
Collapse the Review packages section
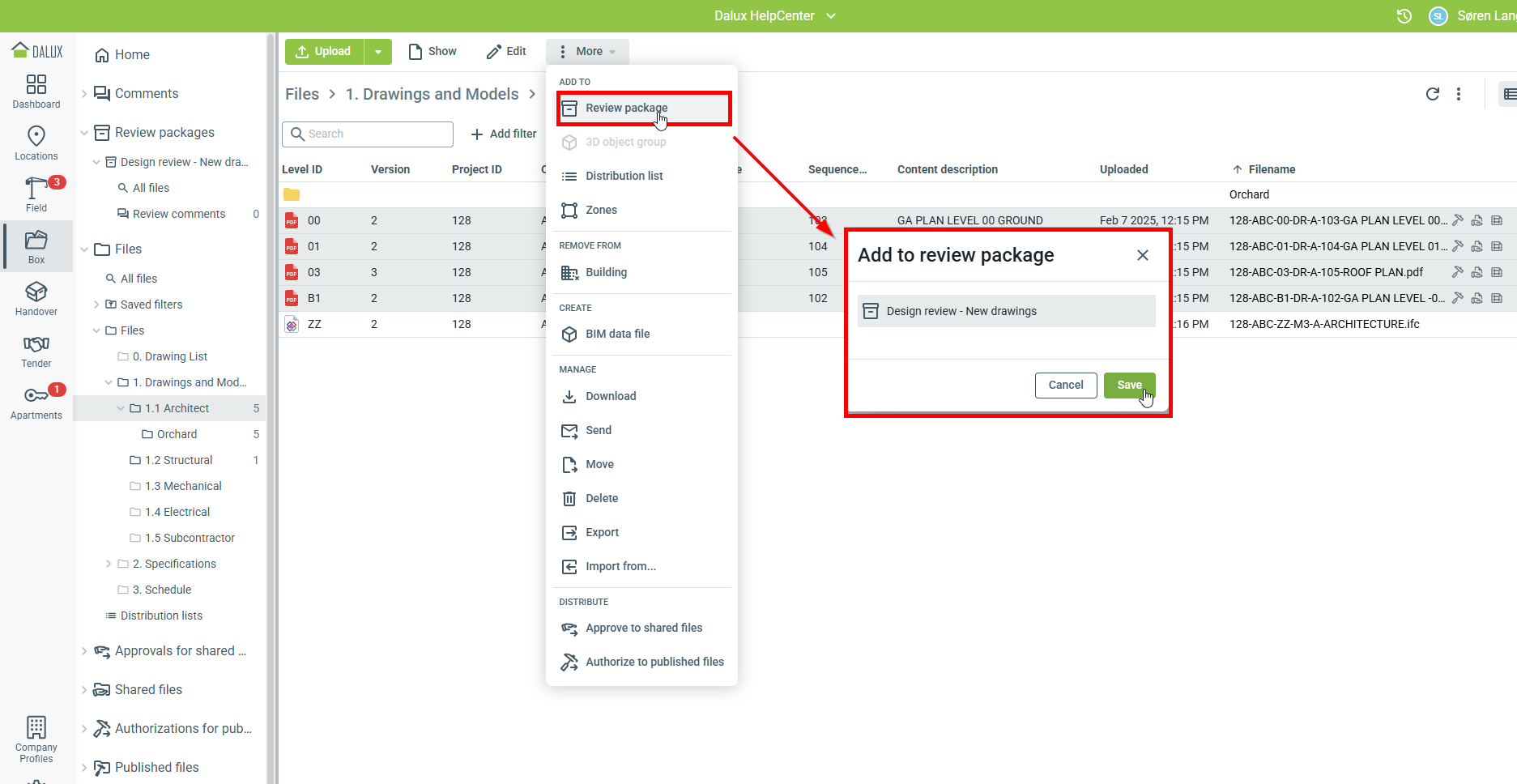pos(84,133)
